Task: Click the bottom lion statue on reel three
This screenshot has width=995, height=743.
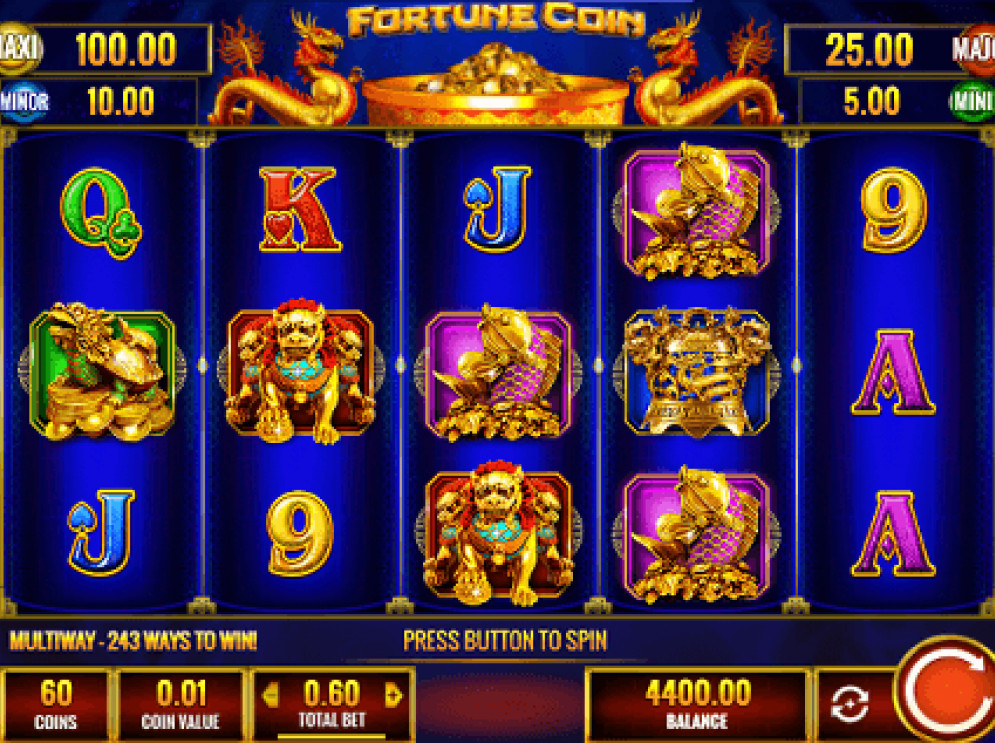Action: pos(498,533)
